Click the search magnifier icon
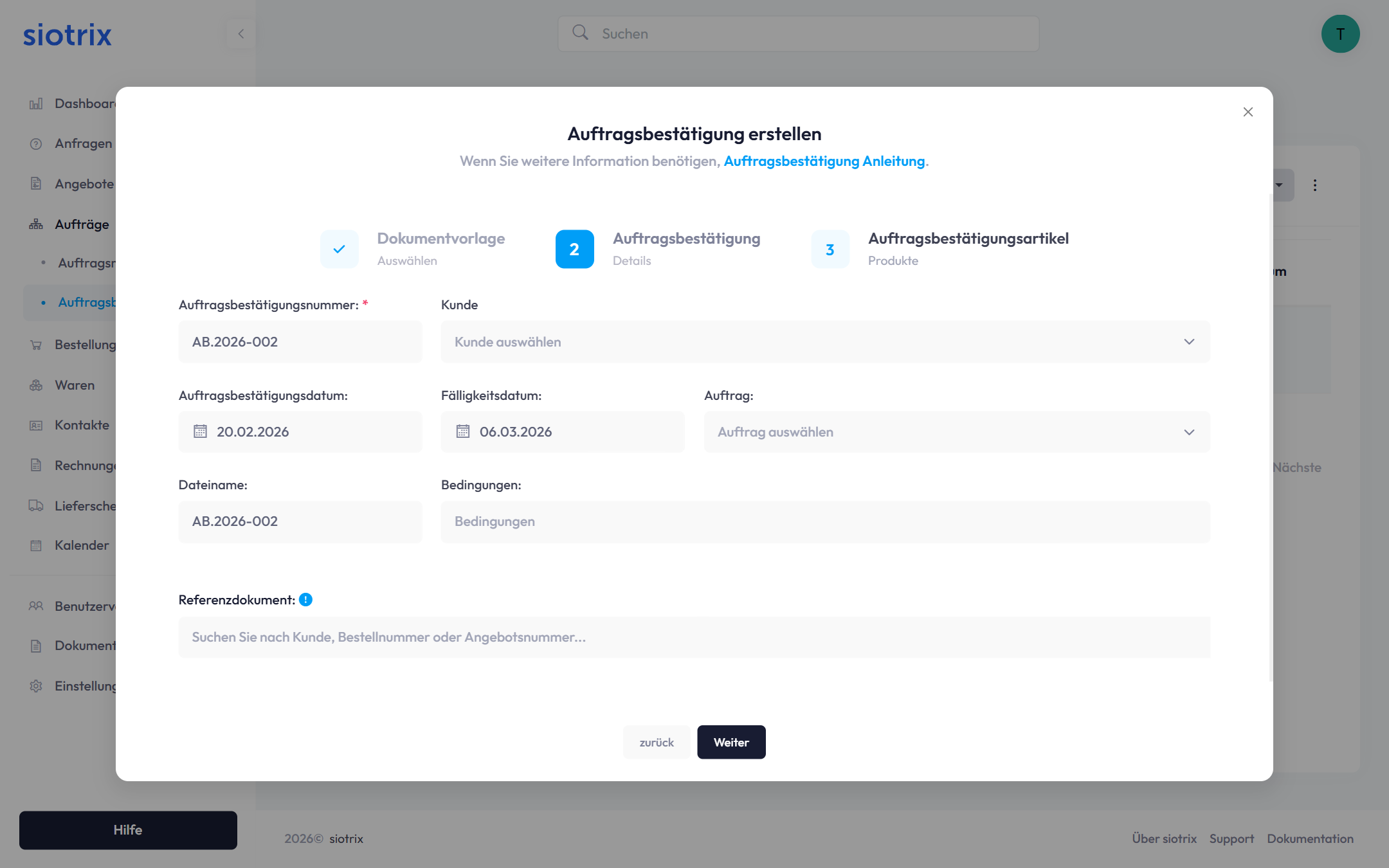Viewport: 1389px width, 868px height. click(580, 33)
